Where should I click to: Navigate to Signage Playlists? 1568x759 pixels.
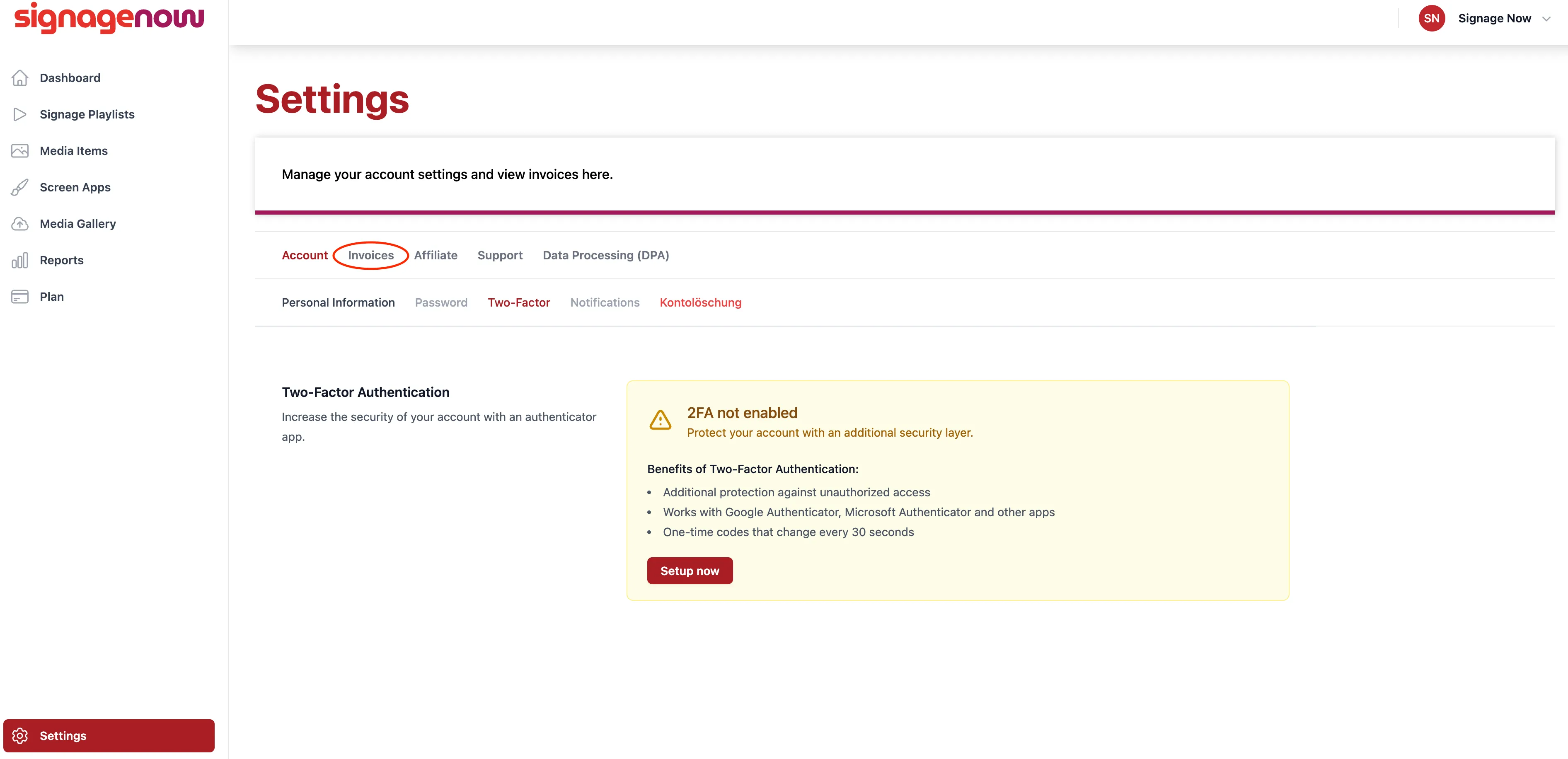(x=87, y=114)
